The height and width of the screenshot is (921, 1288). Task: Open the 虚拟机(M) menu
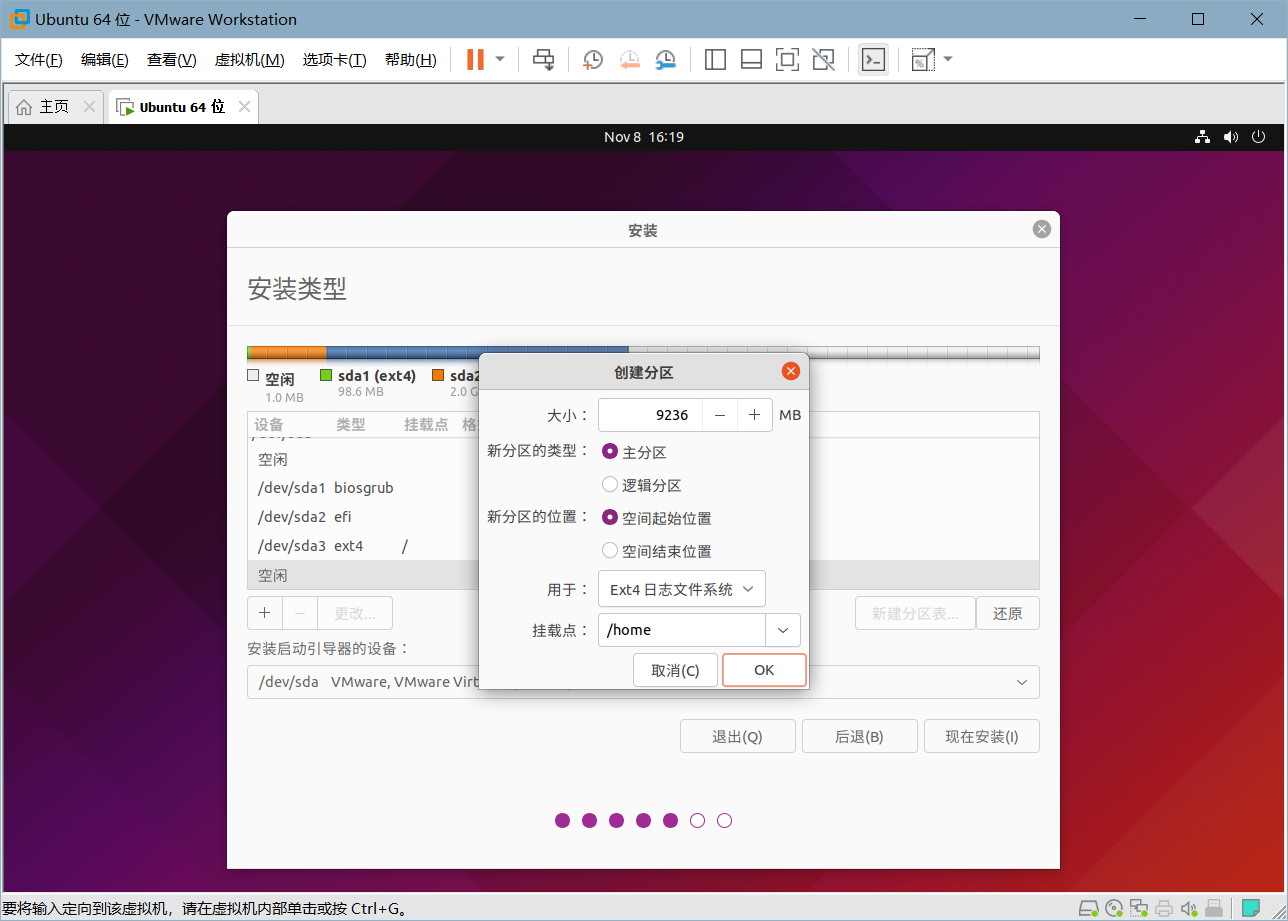click(249, 60)
